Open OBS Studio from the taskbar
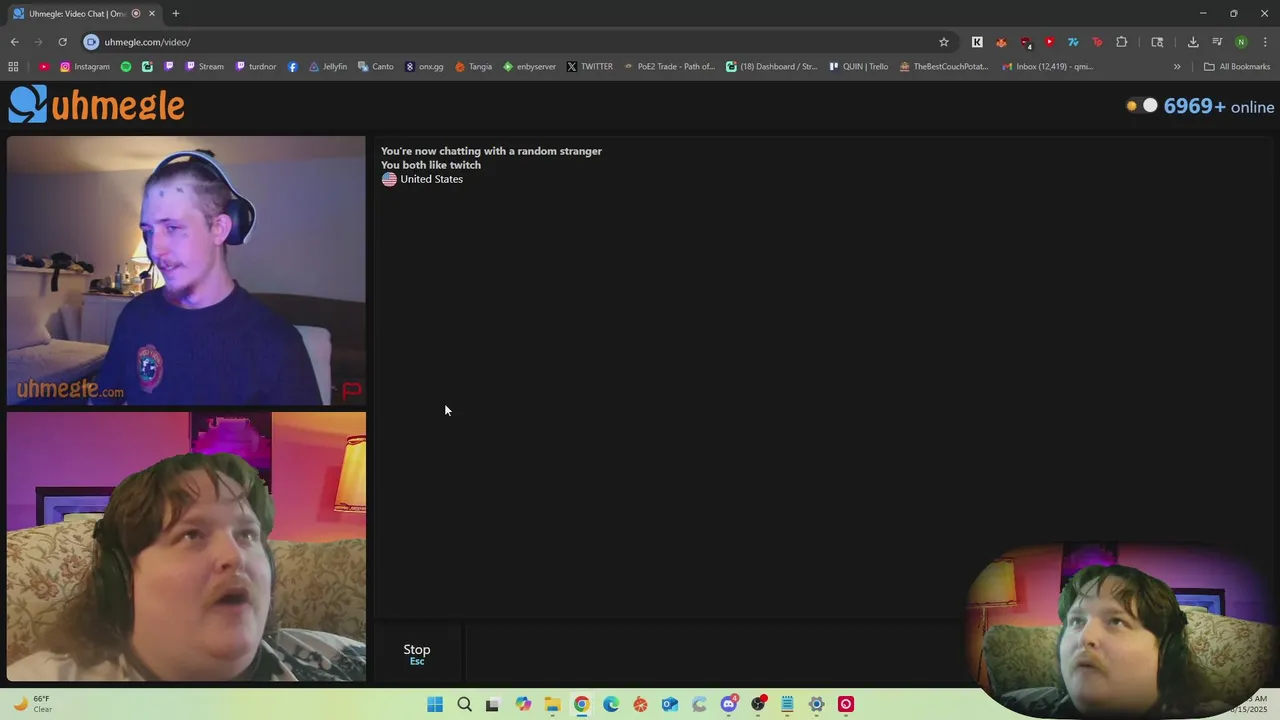This screenshot has height=720, width=1280. pyautogui.click(x=758, y=704)
